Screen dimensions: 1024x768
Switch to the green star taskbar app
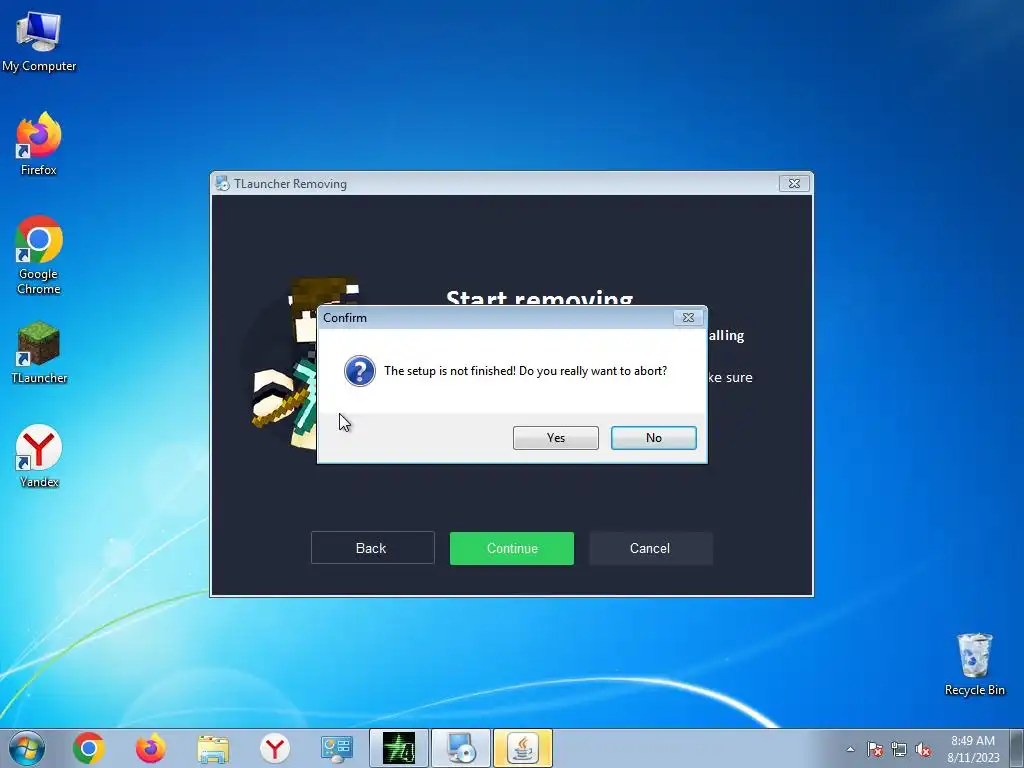coord(399,748)
